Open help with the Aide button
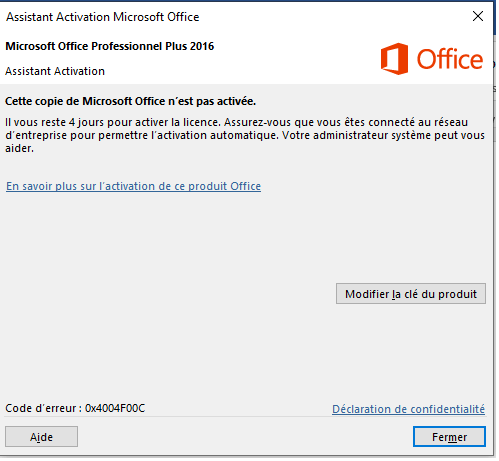The width and height of the screenshot is (499, 461). tap(41, 437)
